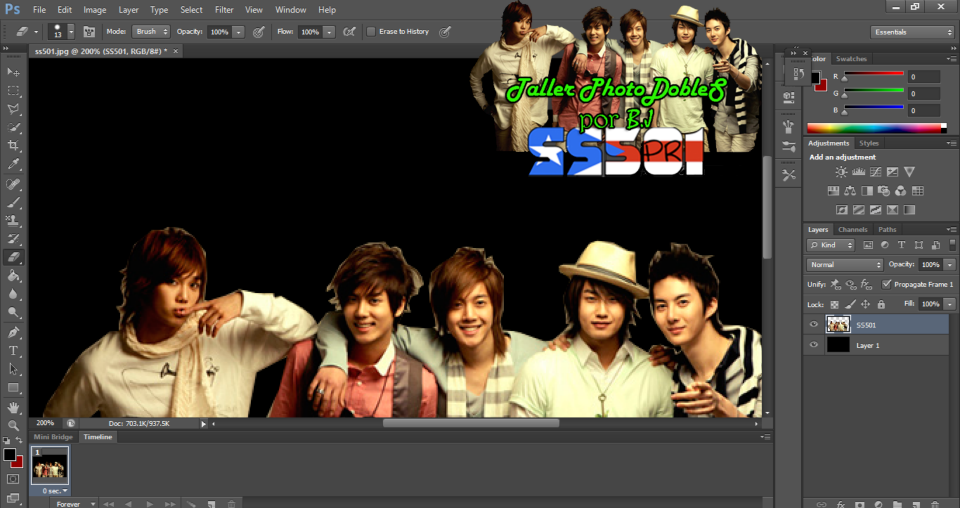Select the Pen tool
Screen dimensions: 960x508
click(x=13, y=332)
